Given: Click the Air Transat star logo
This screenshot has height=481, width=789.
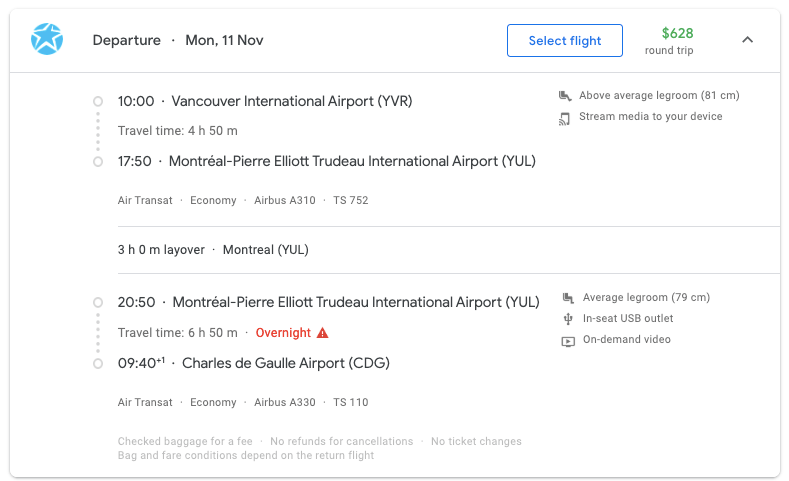Looking at the screenshot, I should [x=47, y=39].
